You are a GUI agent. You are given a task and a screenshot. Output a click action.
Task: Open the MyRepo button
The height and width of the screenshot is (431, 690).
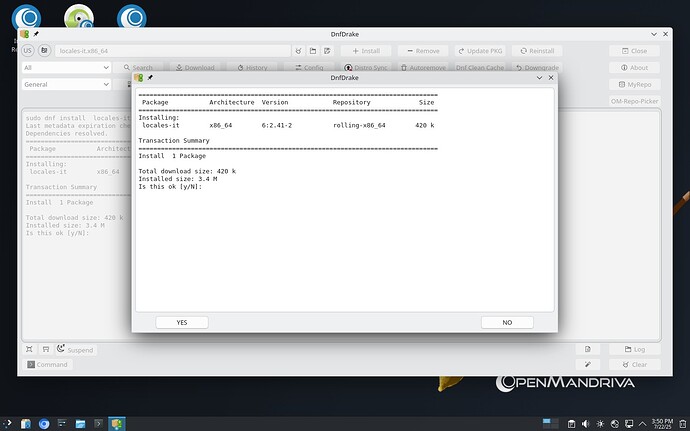(634, 85)
